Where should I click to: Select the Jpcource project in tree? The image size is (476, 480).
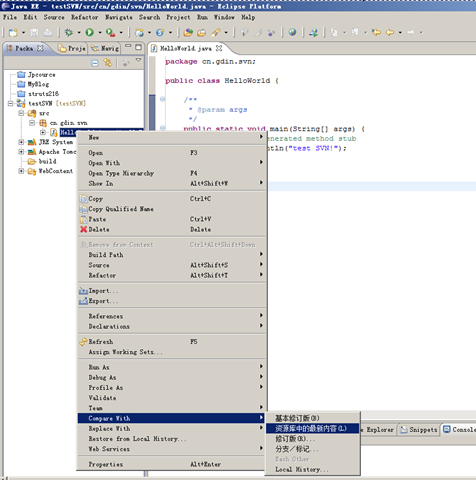pos(37,75)
